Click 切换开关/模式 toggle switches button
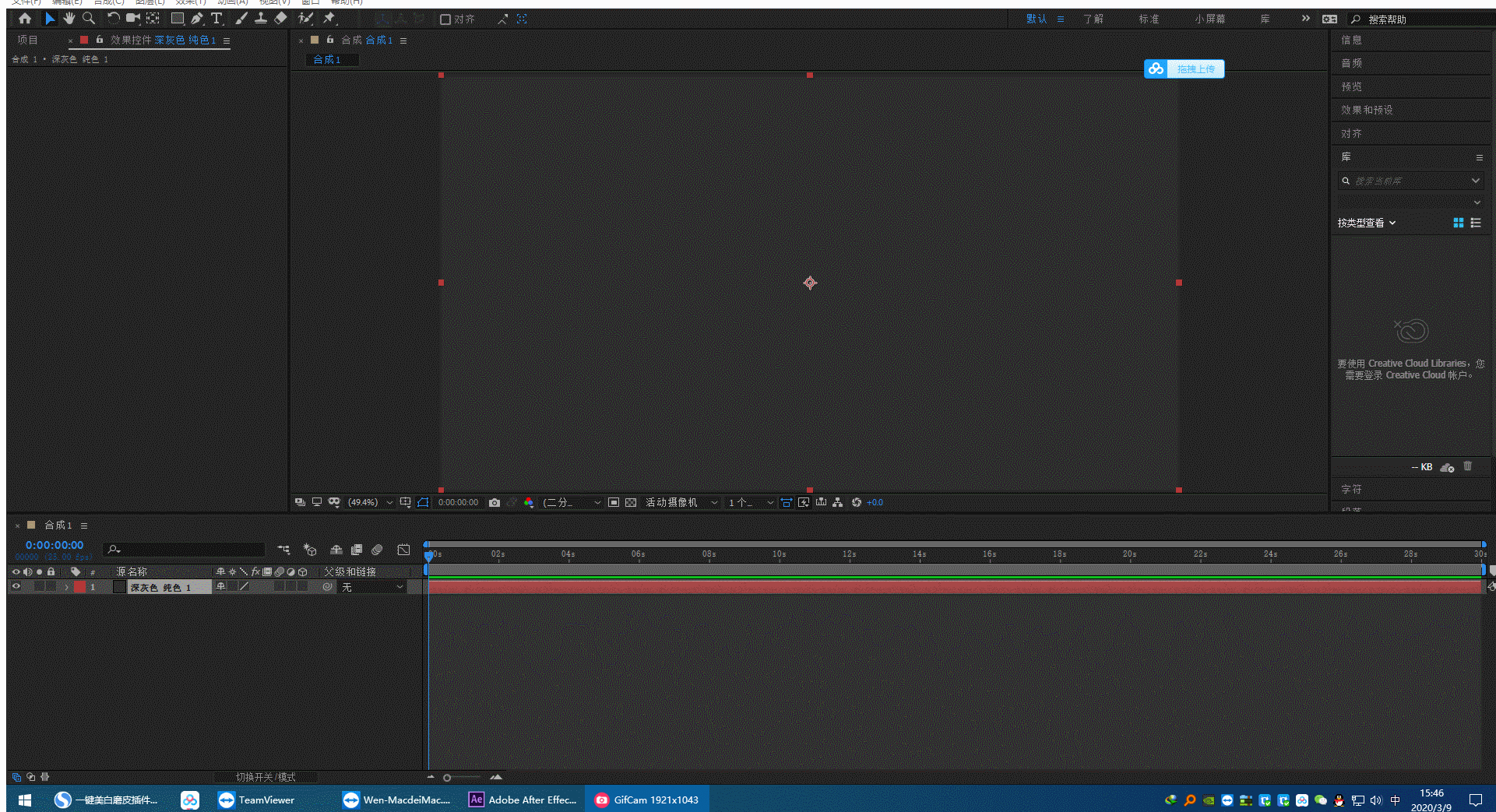1496x812 pixels. 266,777
